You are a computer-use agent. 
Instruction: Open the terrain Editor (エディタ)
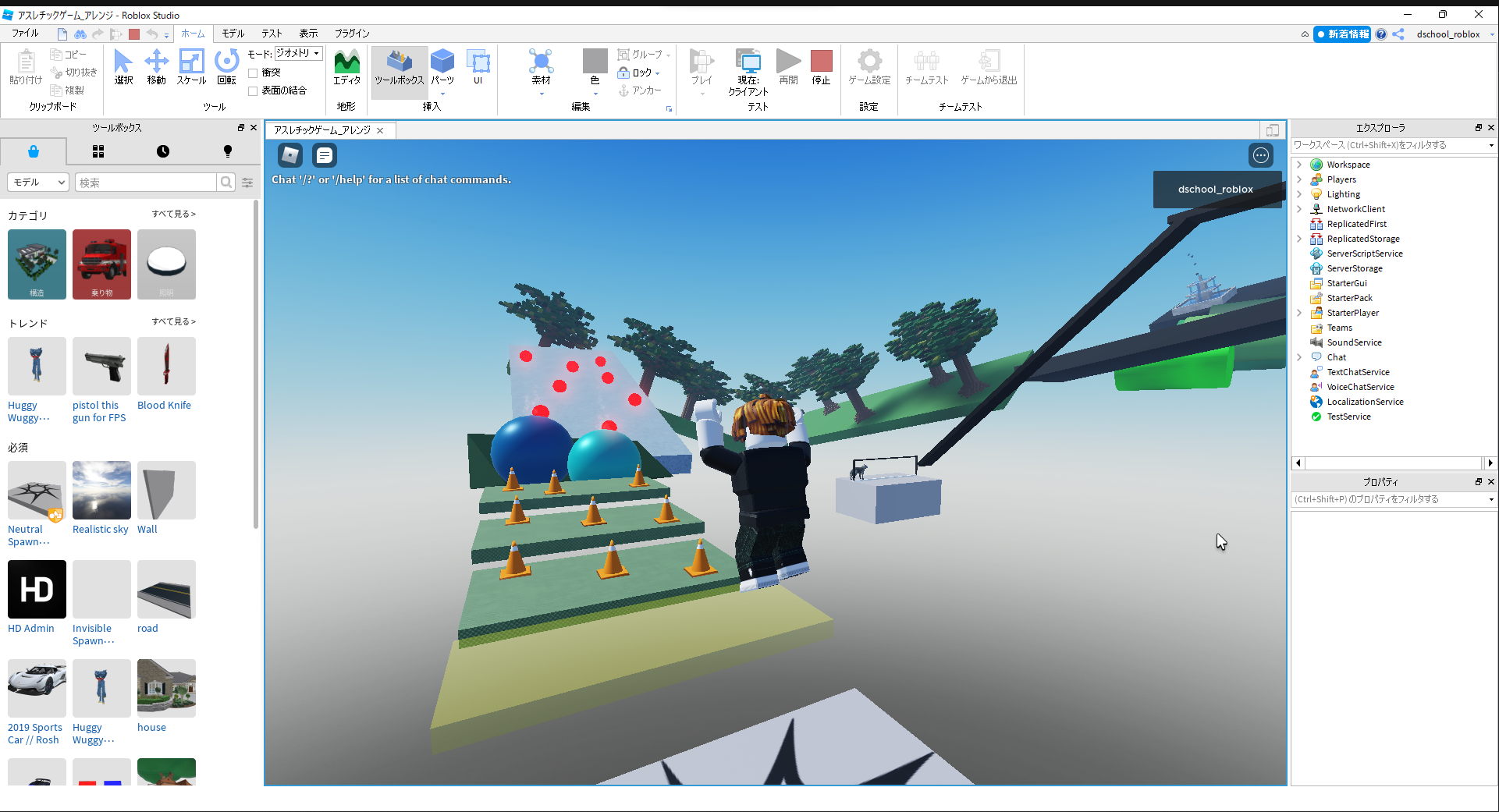point(346,66)
